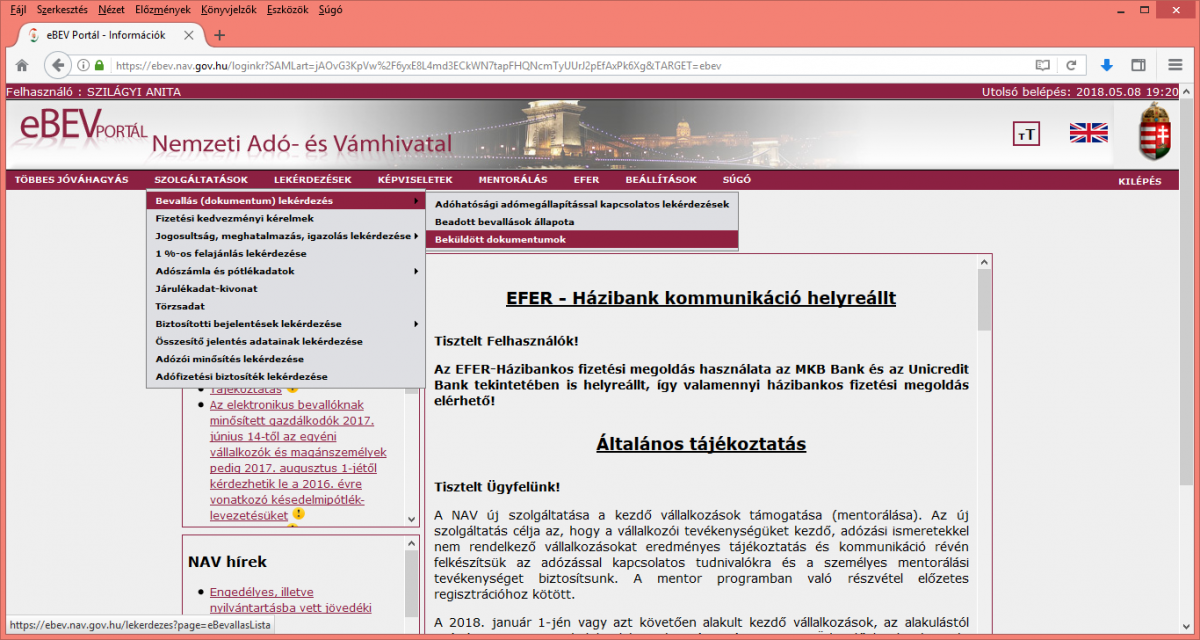Viewport: 1200px width, 640px height.
Task: Open the Eszközök menu
Action: tap(287, 9)
